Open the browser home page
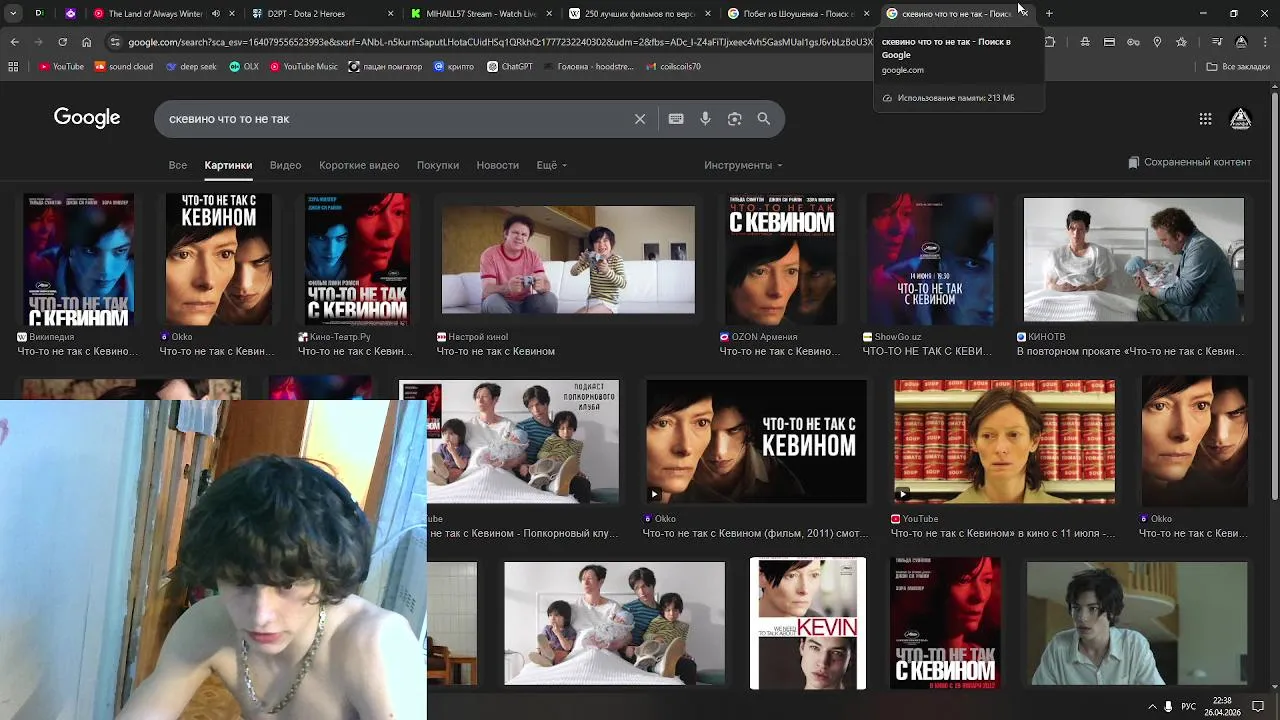Image resolution: width=1280 pixels, height=720 pixels. pos(86,42)
